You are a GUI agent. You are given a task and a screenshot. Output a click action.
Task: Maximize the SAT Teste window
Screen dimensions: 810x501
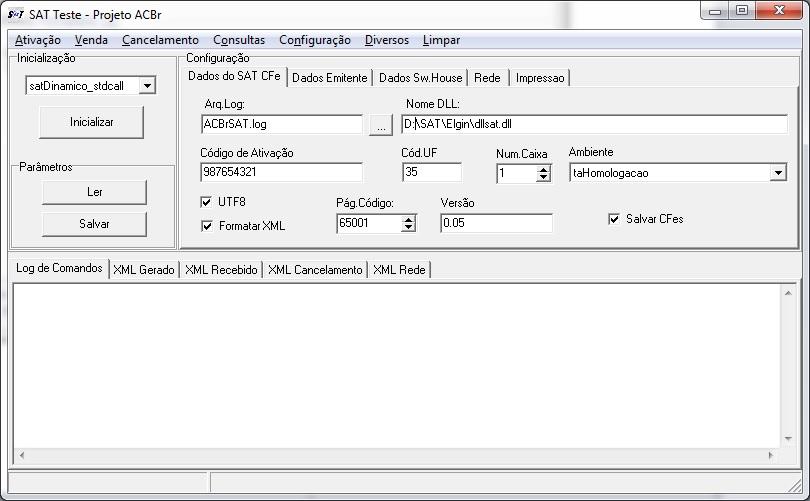point(742,11)
